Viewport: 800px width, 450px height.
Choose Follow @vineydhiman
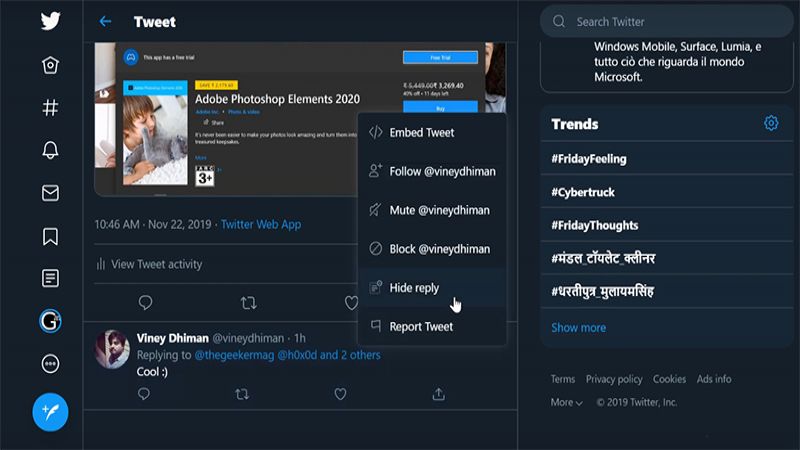pyautogui.click(x=432, y=171)
